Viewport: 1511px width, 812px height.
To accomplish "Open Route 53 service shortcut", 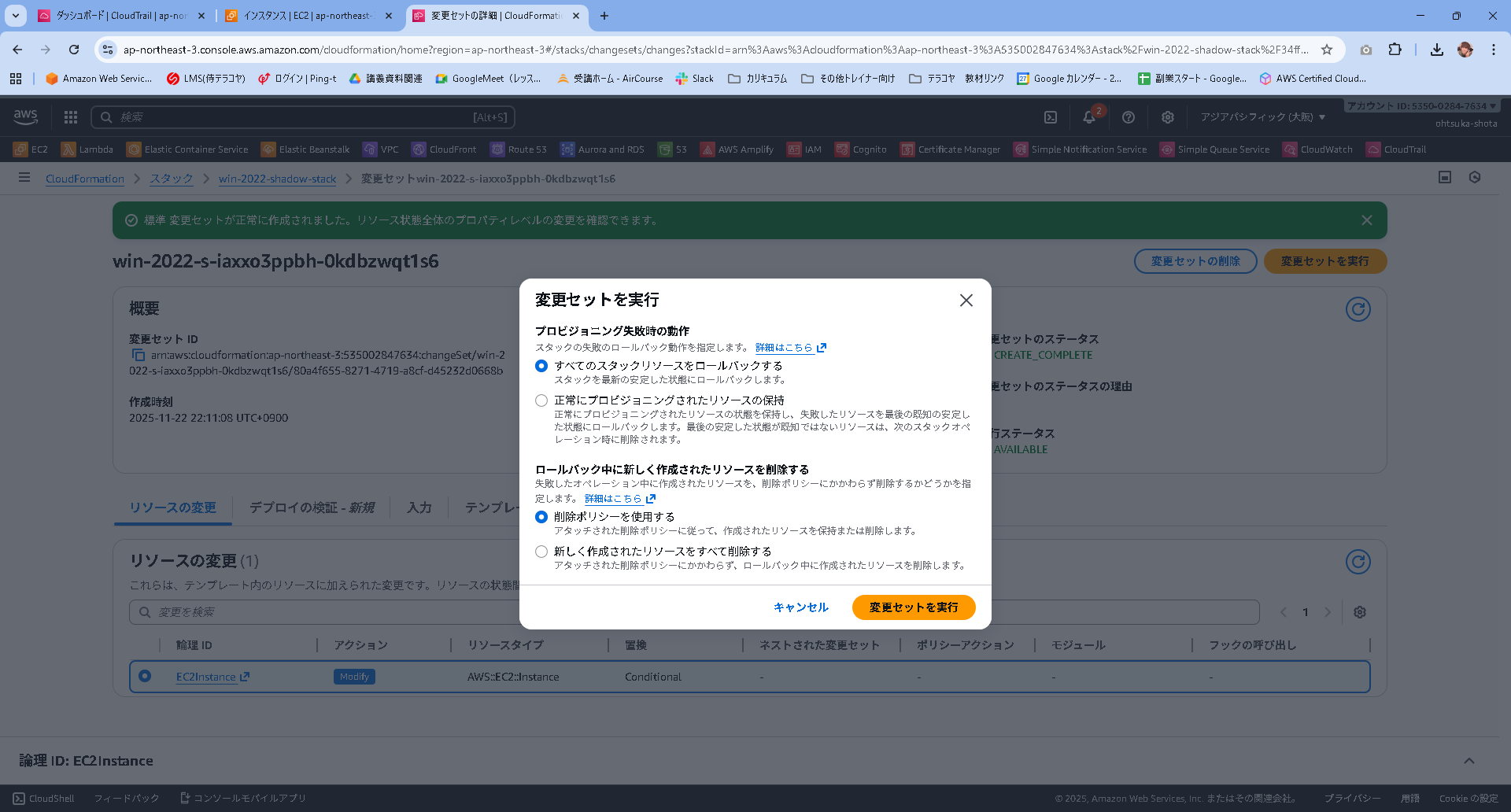I will tap(519, 149).
